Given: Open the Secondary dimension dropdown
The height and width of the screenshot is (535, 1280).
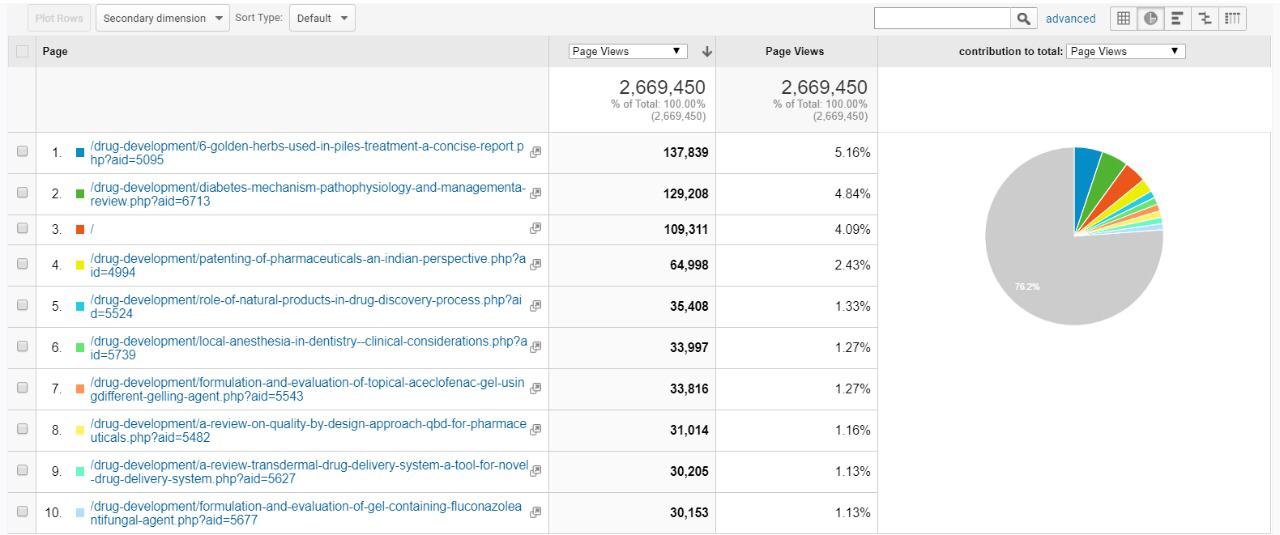Looking at the screenshot, I should (x=164, y=18).
